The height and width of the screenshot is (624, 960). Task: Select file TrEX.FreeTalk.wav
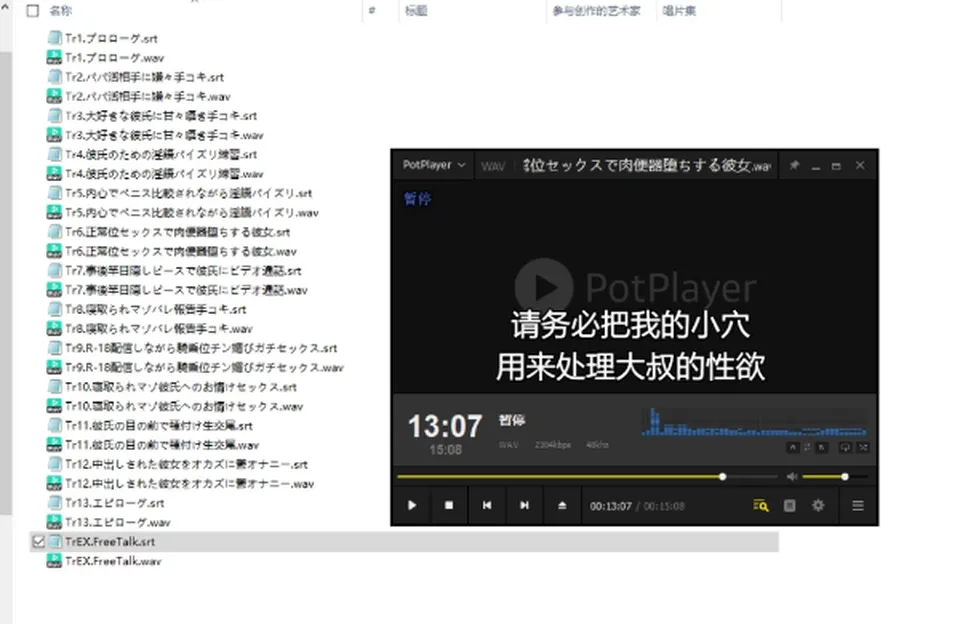[104, 561]
